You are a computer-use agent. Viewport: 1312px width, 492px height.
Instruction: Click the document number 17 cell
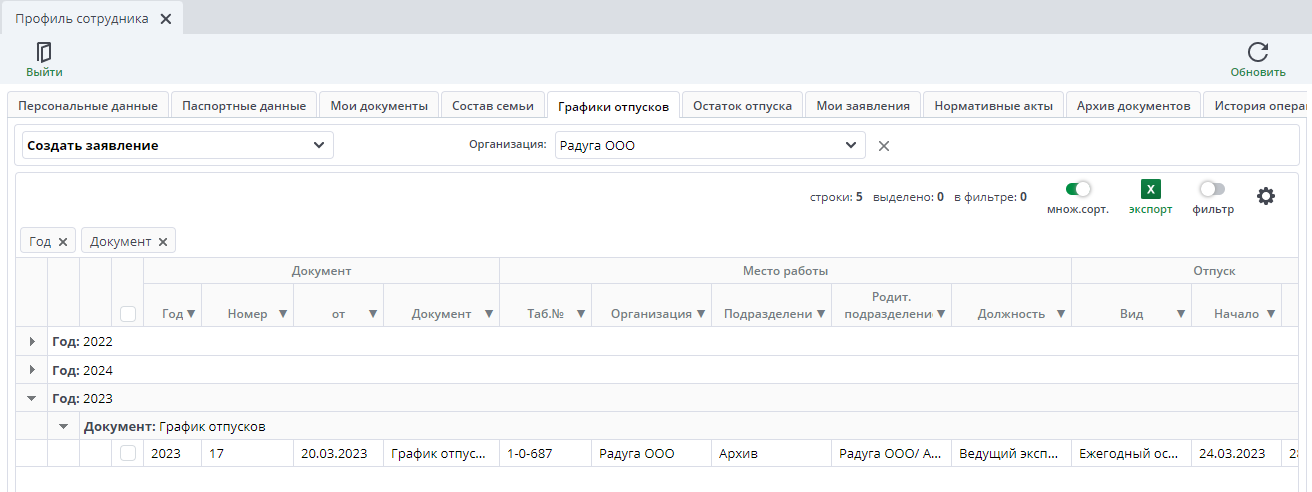(247, 453)
